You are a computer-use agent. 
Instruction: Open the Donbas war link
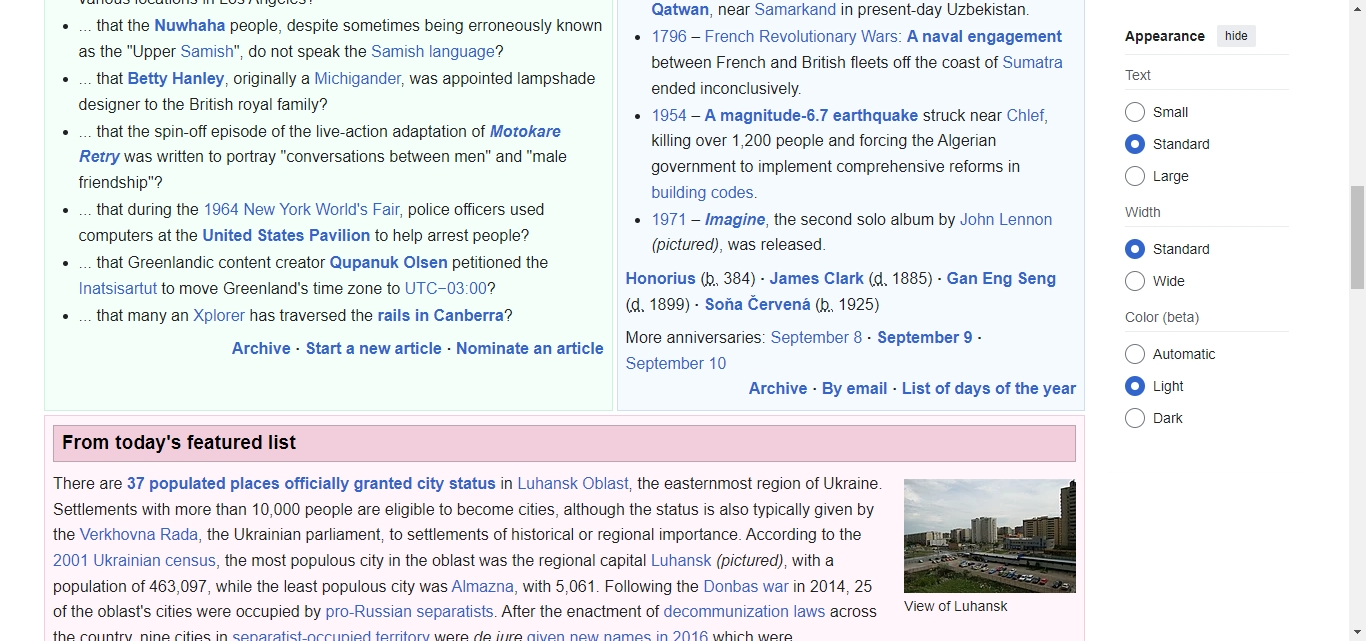click(x=746, y=586)
